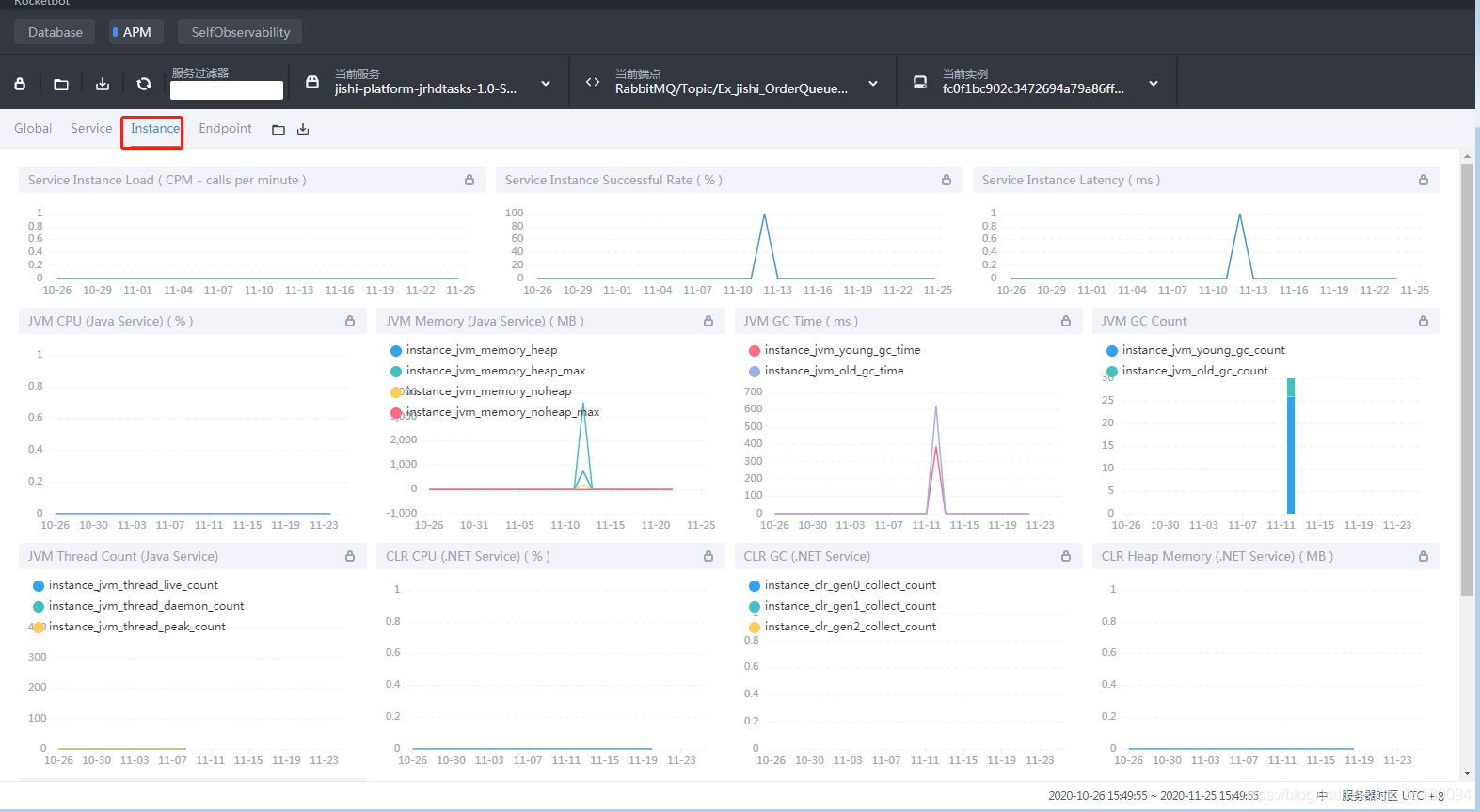Click the date range at bottom bar
Screen dimensions: 1480x812
click(x=1154, y=796)
